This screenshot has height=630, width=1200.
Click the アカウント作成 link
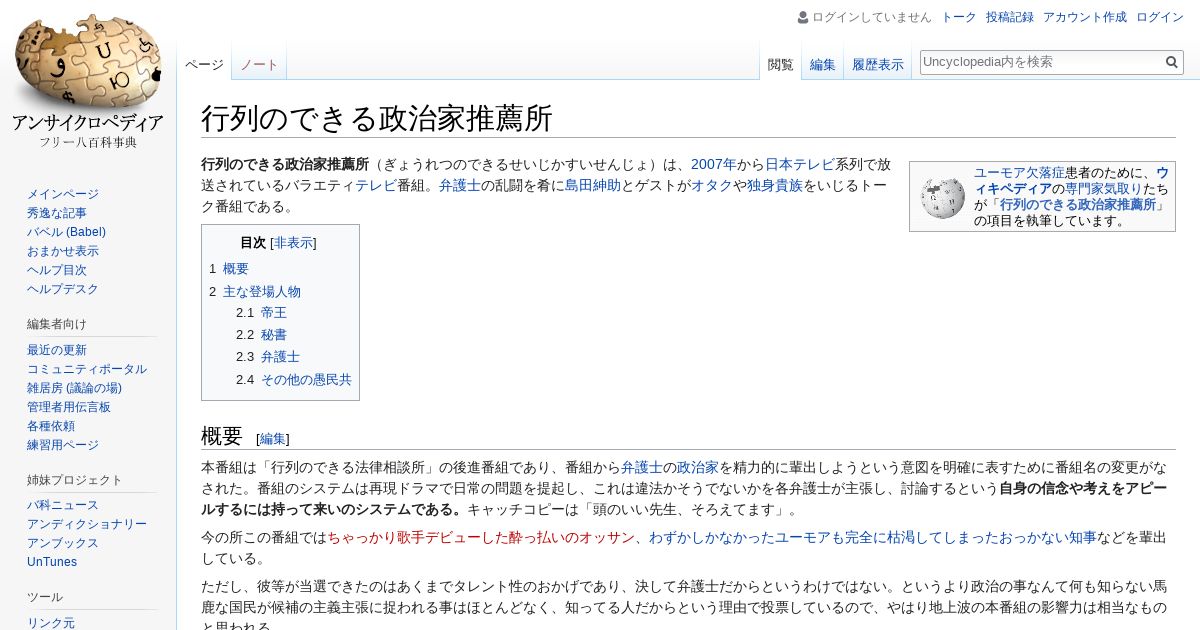[x=1085, y=17]
